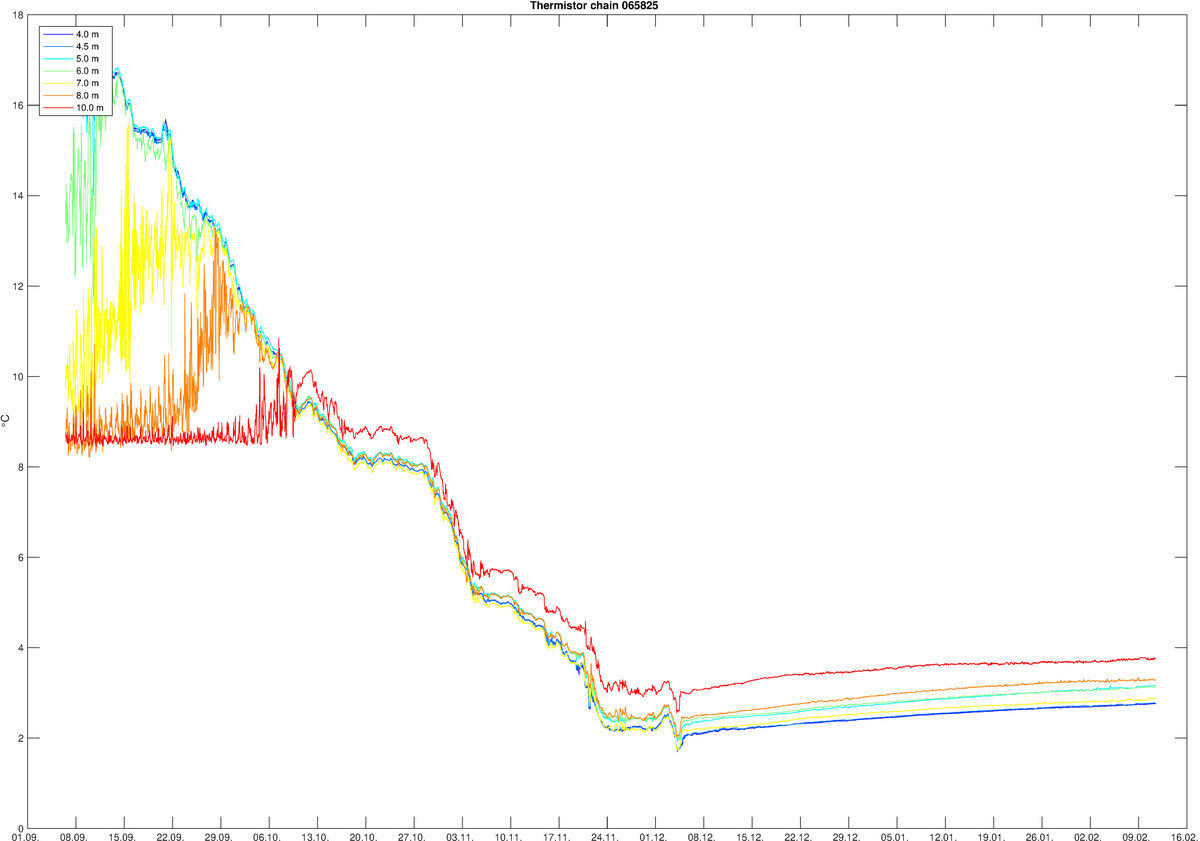Screen dimensions: 1200x841
Task: Click the y-axis tick label "4"
Action: (x=20, y=648)
